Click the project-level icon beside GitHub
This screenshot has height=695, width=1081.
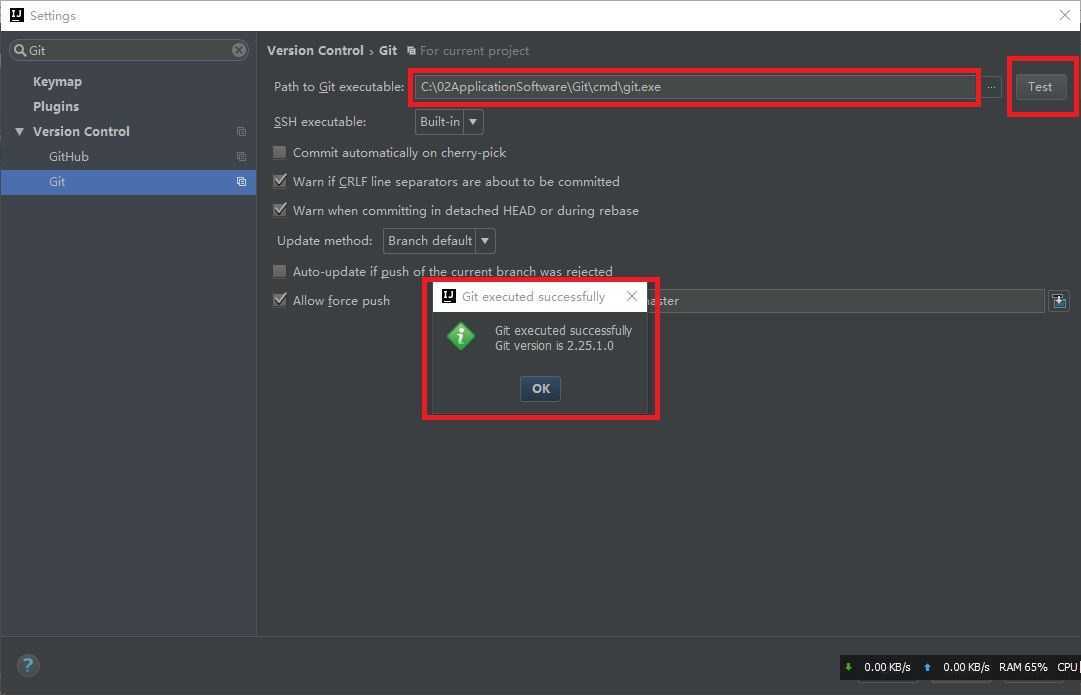pyautogui.click(x=241, y=157)
